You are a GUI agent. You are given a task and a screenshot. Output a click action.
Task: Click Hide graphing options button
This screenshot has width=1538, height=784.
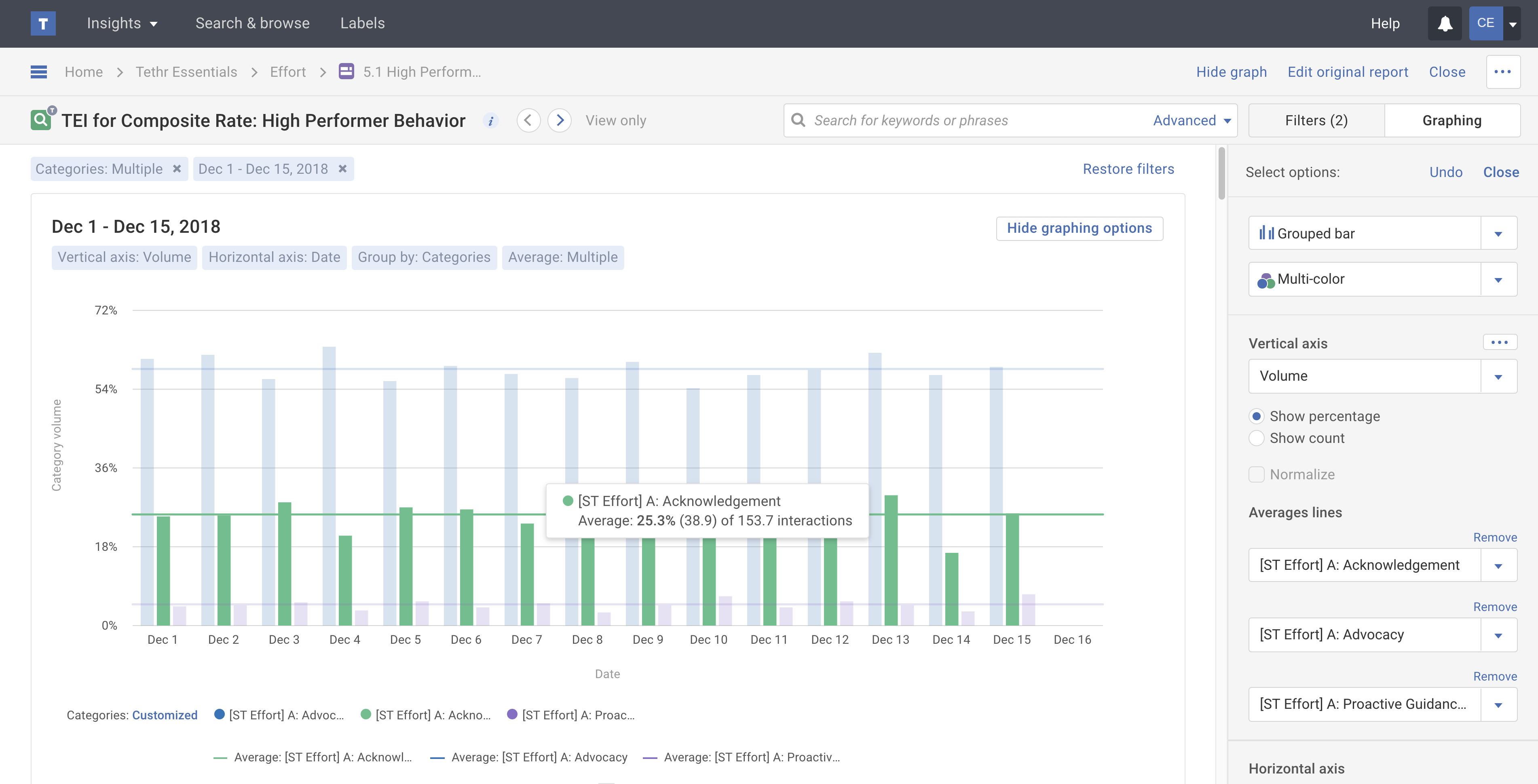(x=1079, y=228)
